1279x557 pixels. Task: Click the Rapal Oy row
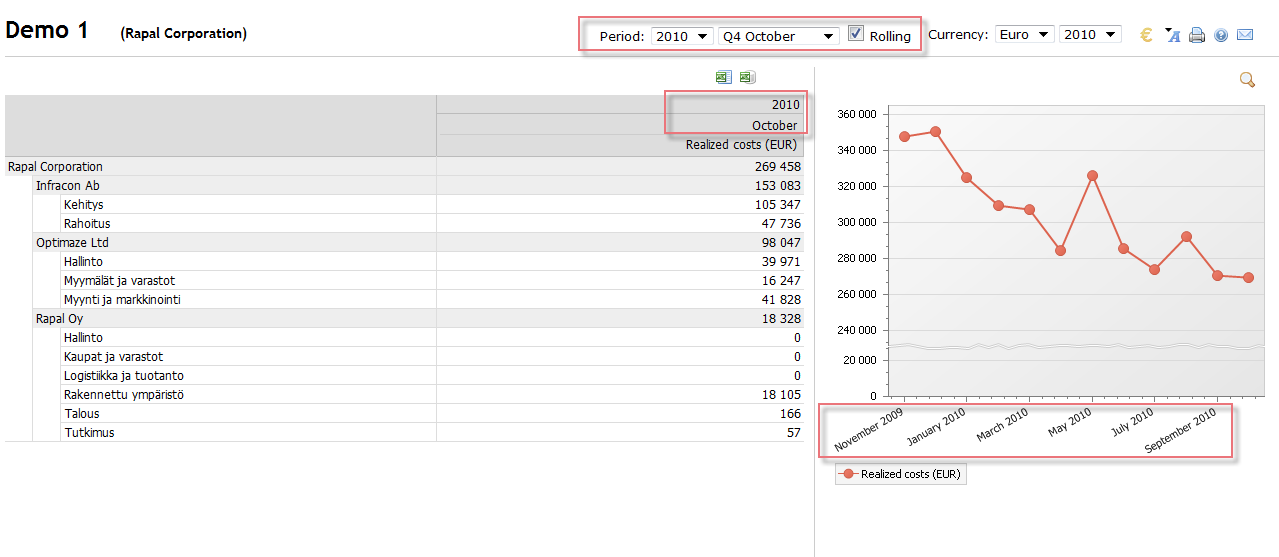pos(60,319)
